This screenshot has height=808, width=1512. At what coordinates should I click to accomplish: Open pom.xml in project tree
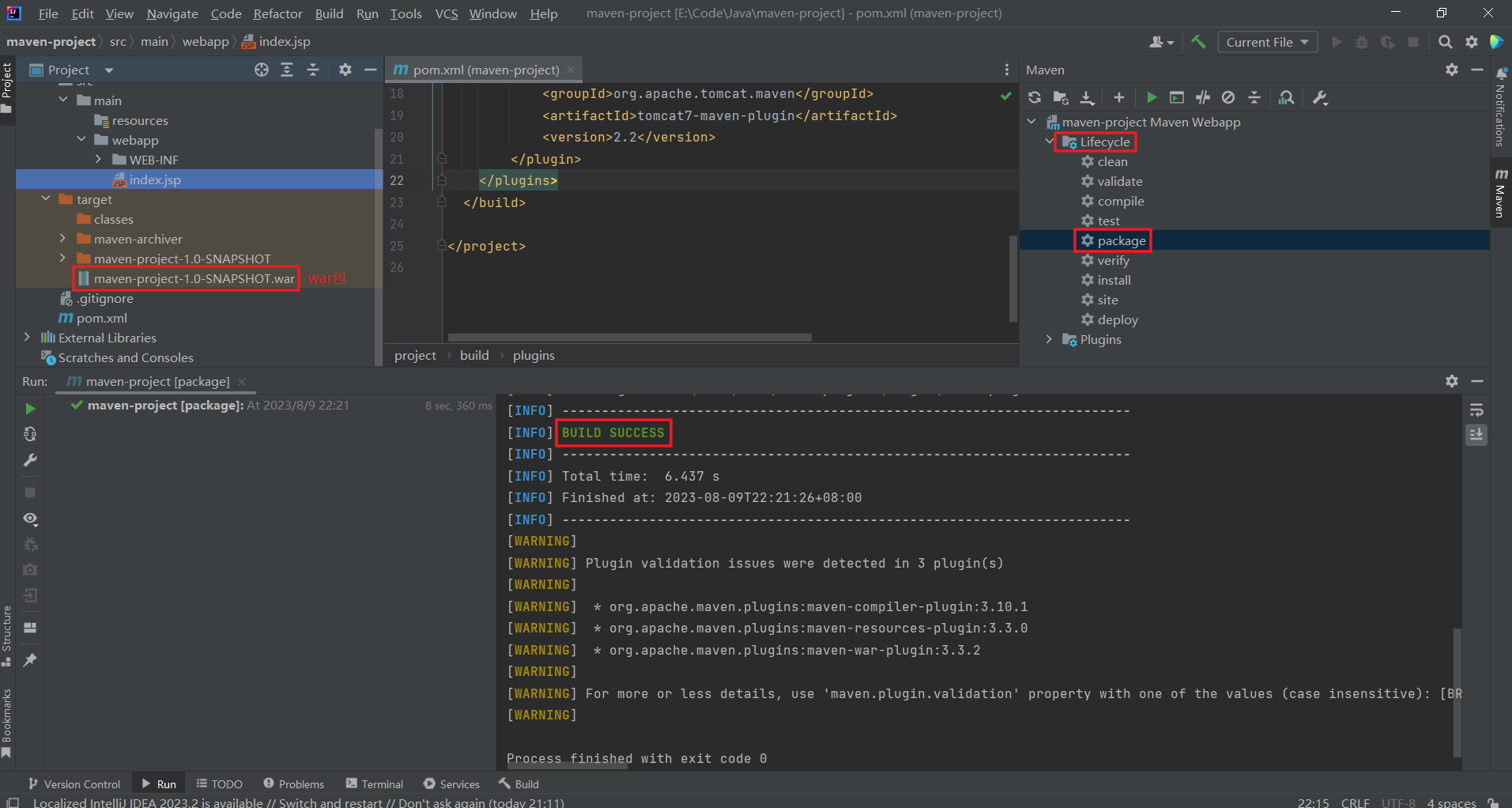tap(101, 318)
